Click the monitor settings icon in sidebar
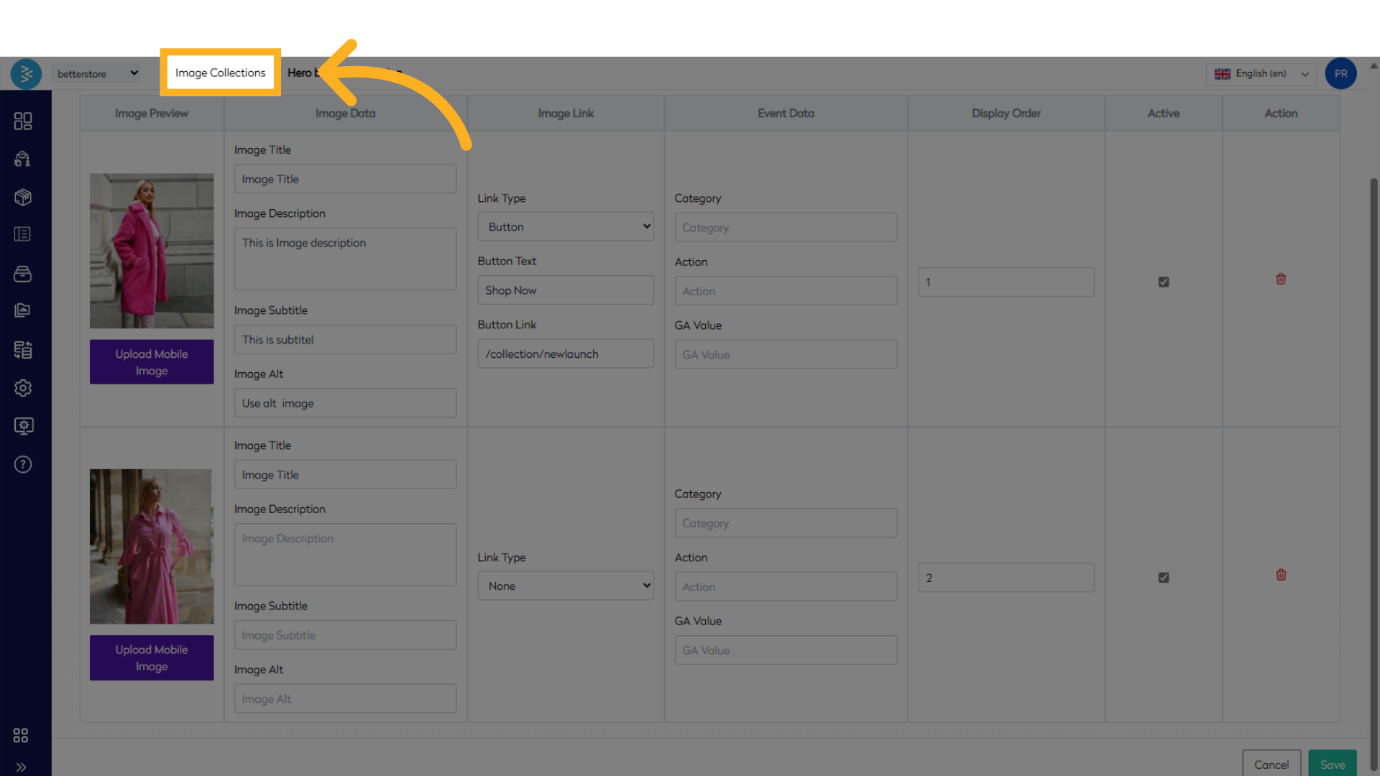1380x776 pixels. click(23, 426)
